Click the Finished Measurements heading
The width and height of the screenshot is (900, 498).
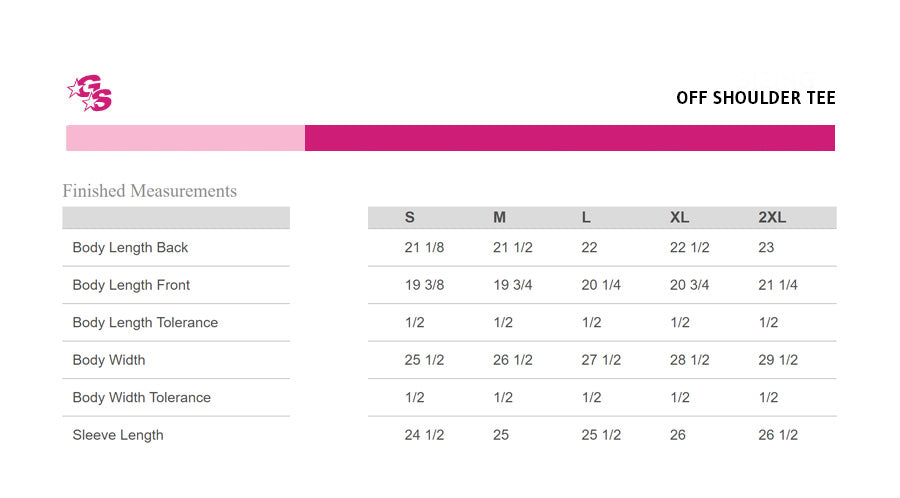[x=149, y=190]
